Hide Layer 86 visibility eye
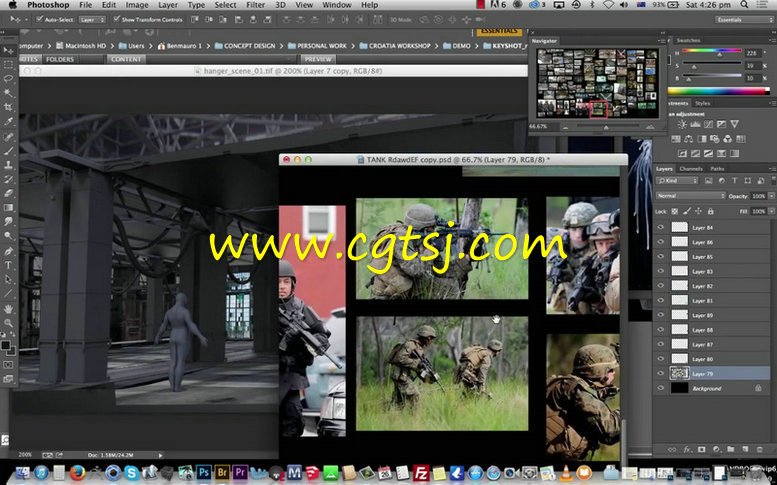This screenshot has width=777, height=485. [661, 242]
